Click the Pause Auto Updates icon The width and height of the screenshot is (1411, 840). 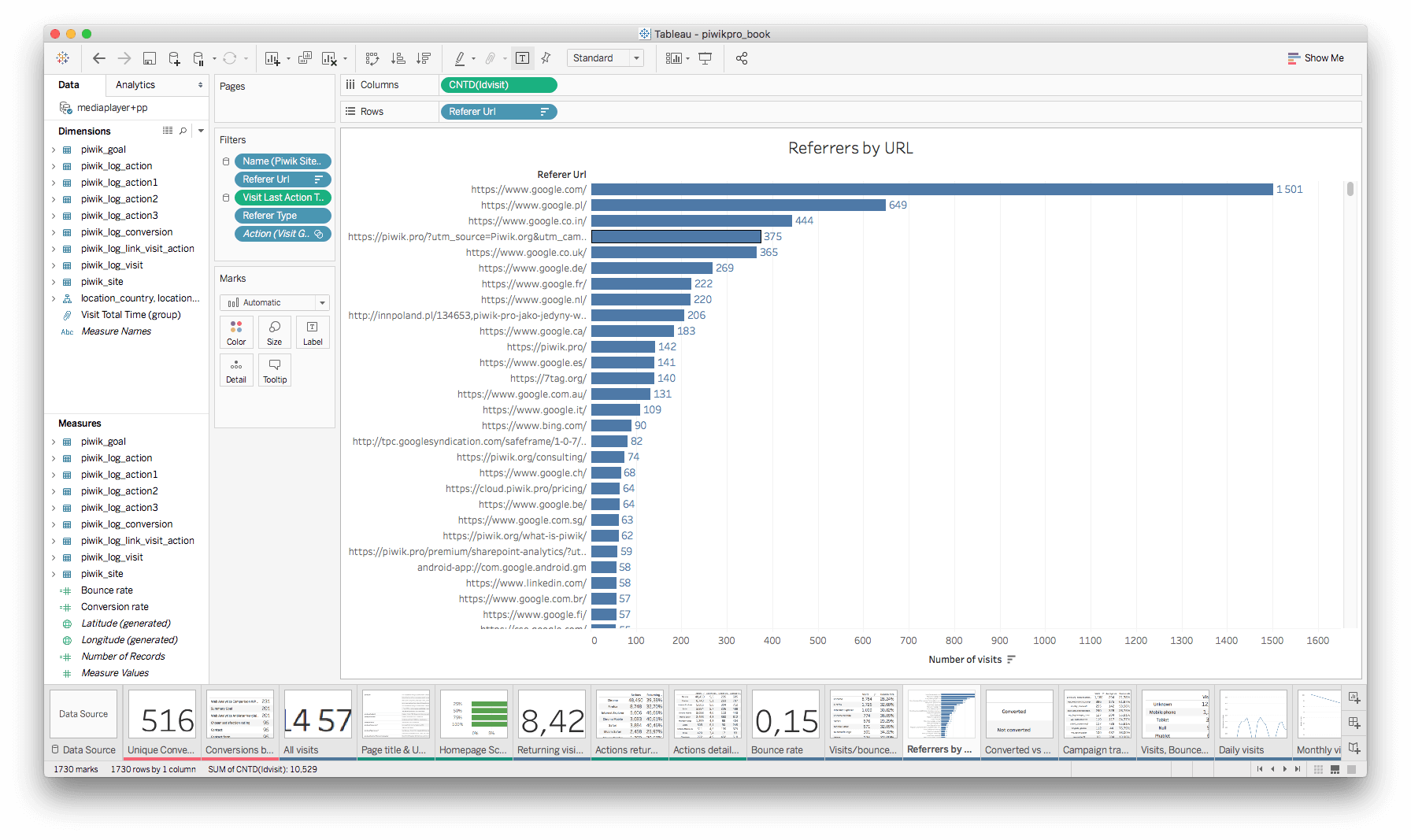pos(198,58)
